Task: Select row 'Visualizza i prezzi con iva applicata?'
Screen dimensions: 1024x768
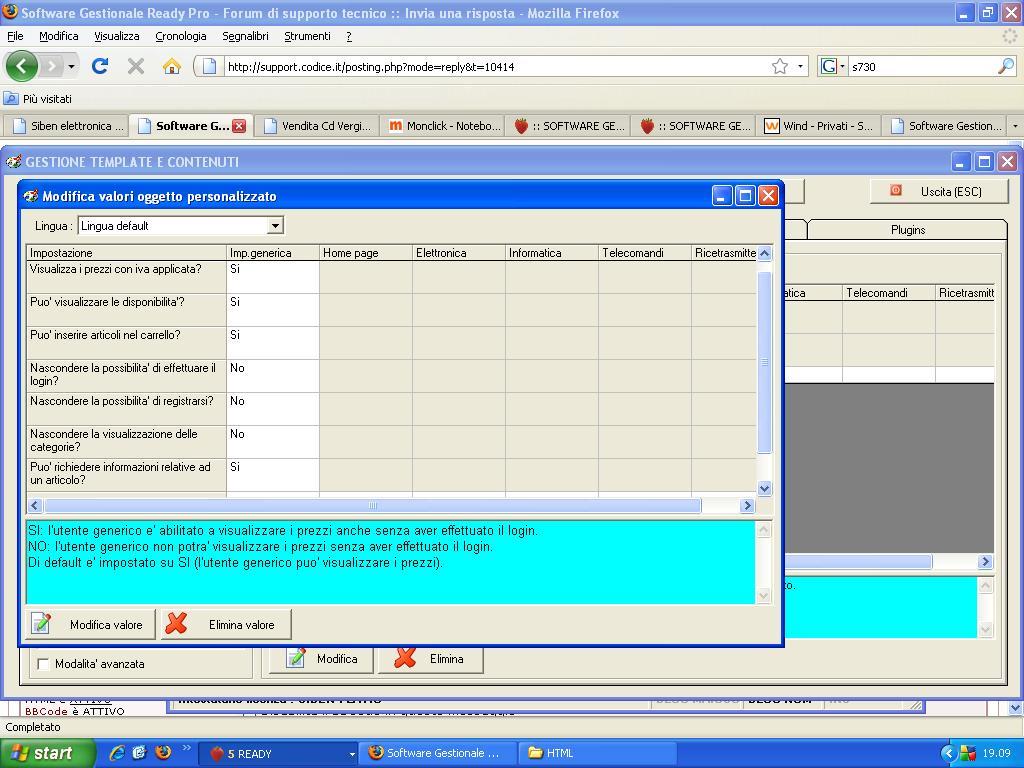Action: click(391, 277)
